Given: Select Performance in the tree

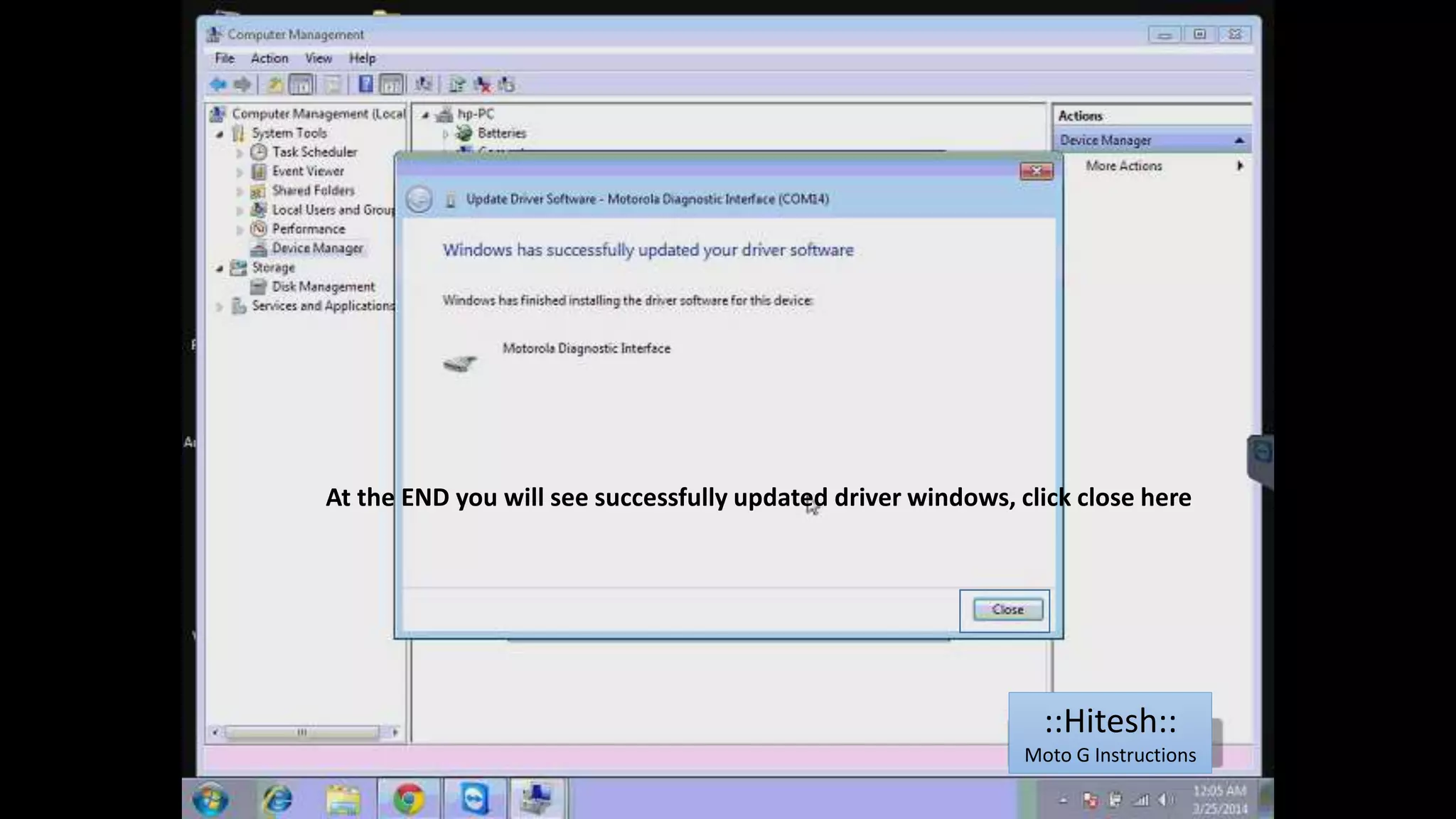Looking at the screenshot, I should (309, 229).
